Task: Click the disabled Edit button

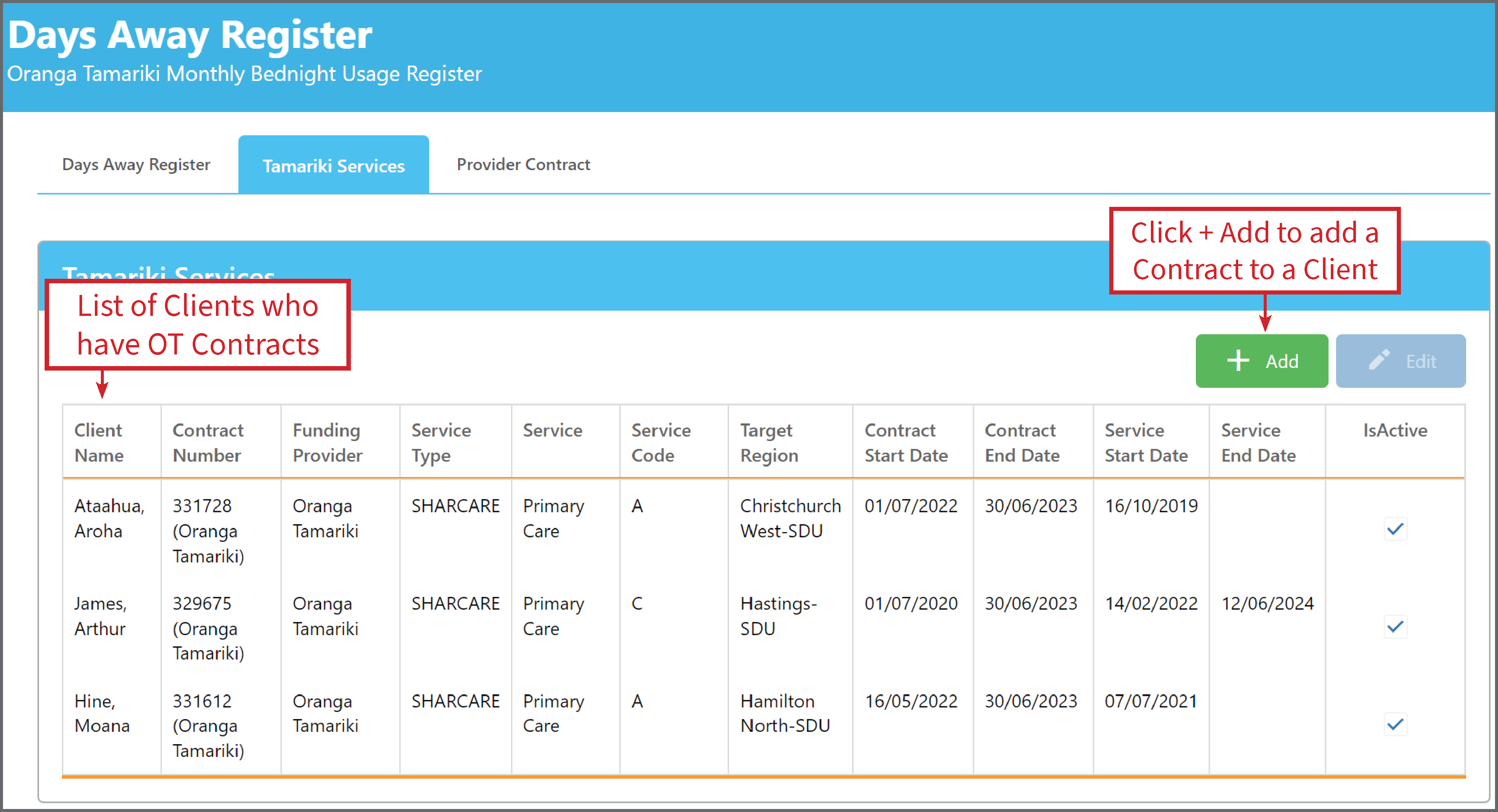Action: pos(1400,361)
